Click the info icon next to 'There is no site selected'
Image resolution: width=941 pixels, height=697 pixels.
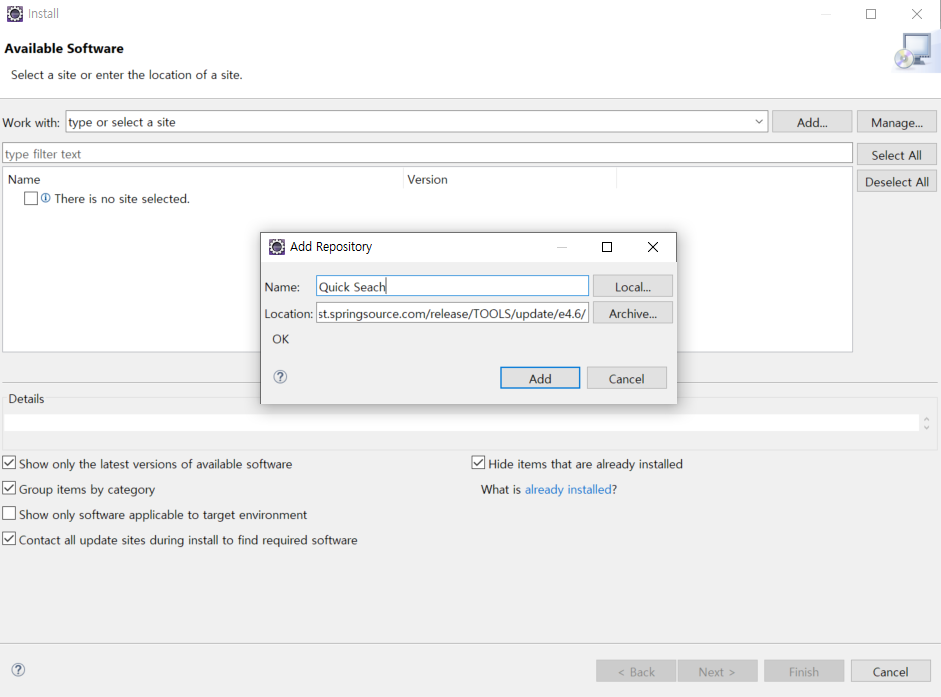[x=46, y=198]
